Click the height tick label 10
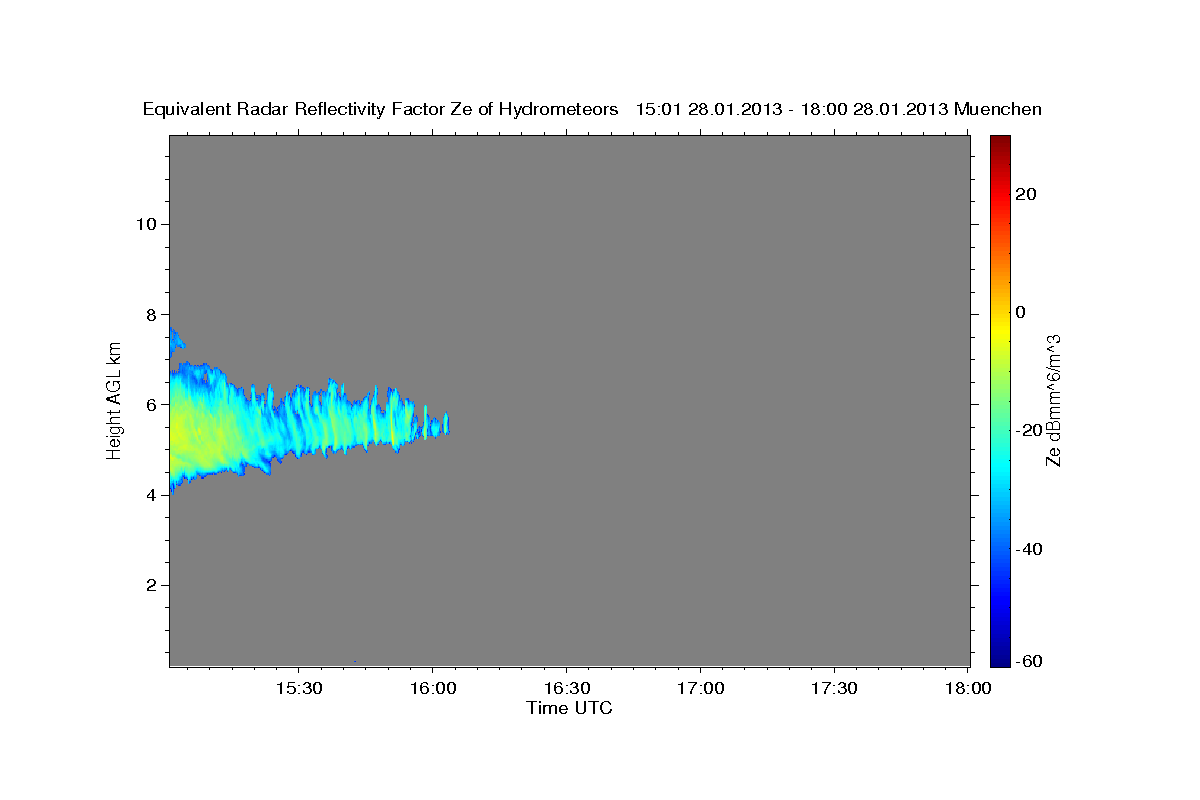 click(x=145, y=224)
